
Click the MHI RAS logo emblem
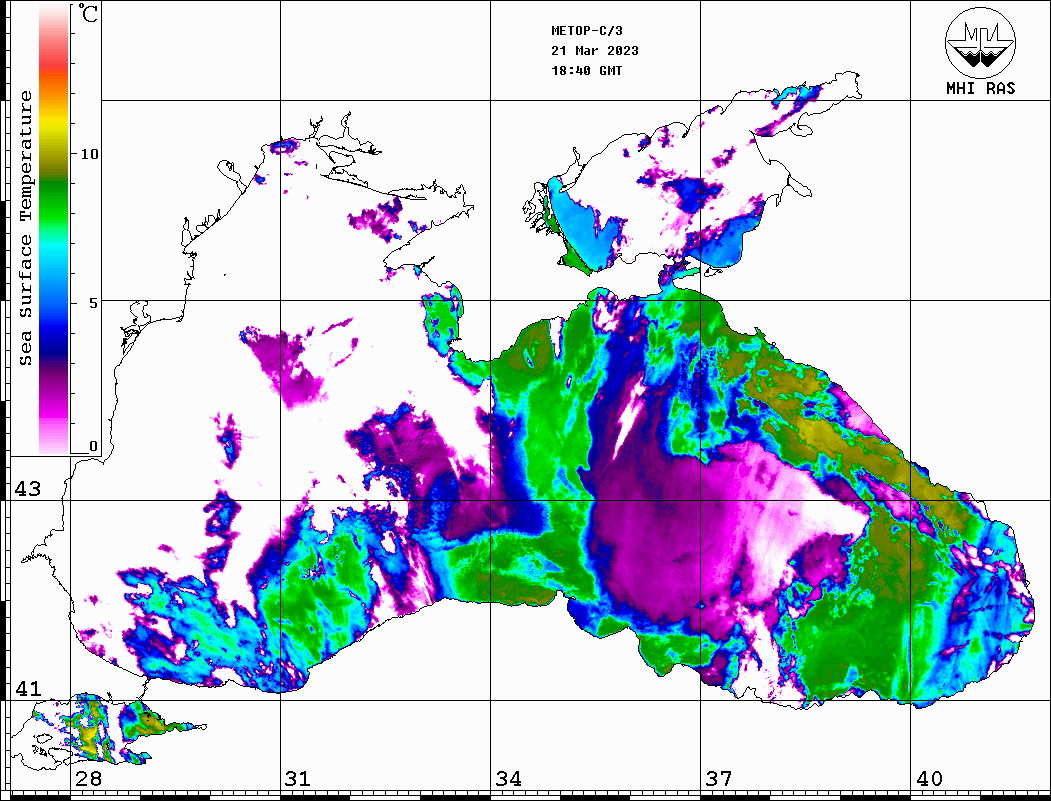coord(980,41)
